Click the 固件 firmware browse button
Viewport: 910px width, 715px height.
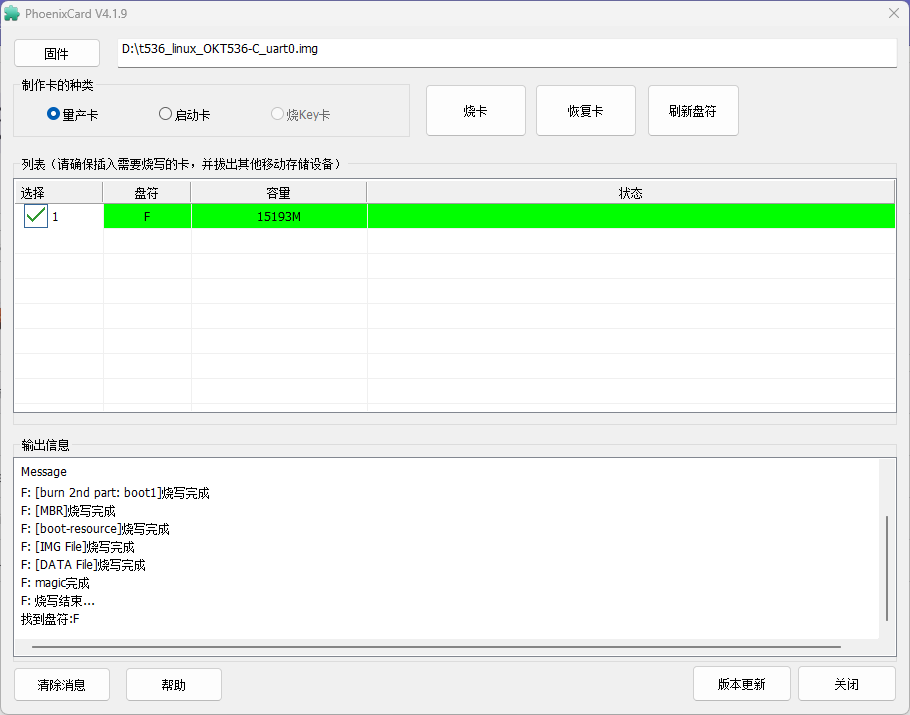(57, 53)
